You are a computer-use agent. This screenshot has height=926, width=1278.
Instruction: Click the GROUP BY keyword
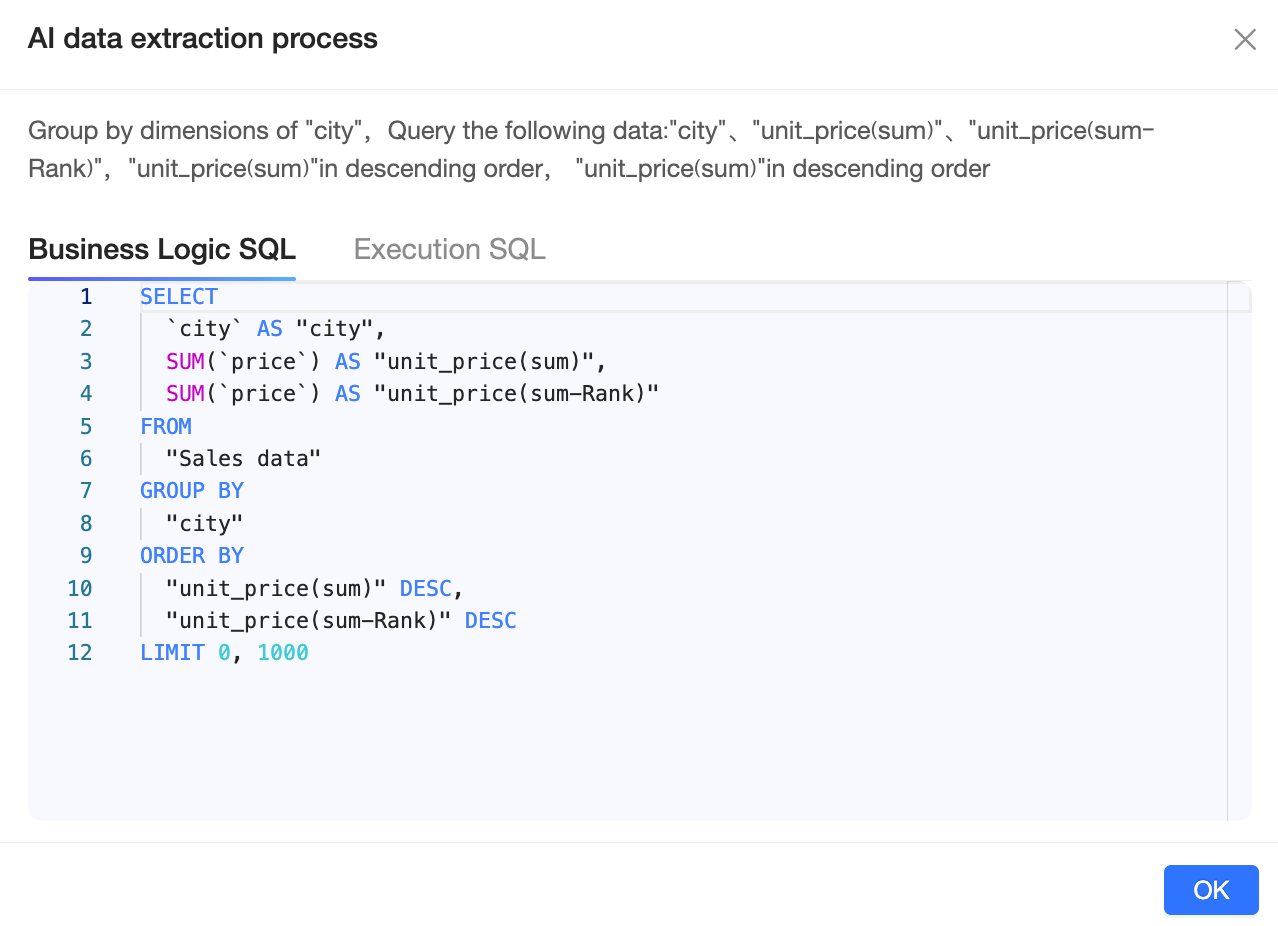192,490
